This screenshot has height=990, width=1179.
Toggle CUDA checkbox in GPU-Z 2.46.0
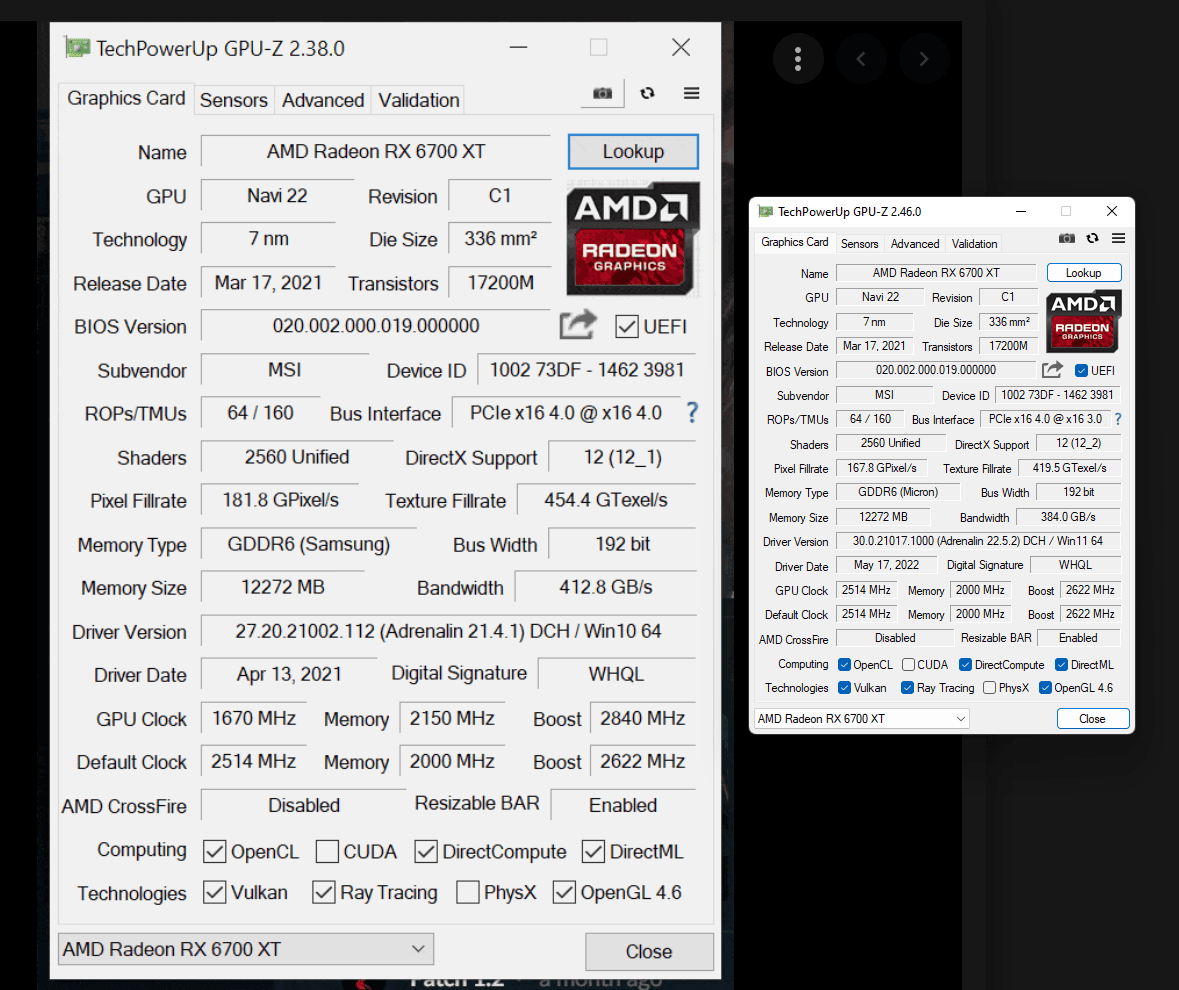tap(908, 665)
